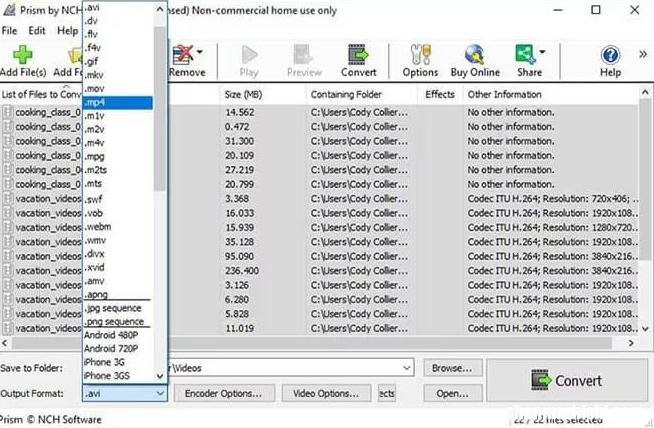Click the Play toolbar icon

[x=249, y=55]
